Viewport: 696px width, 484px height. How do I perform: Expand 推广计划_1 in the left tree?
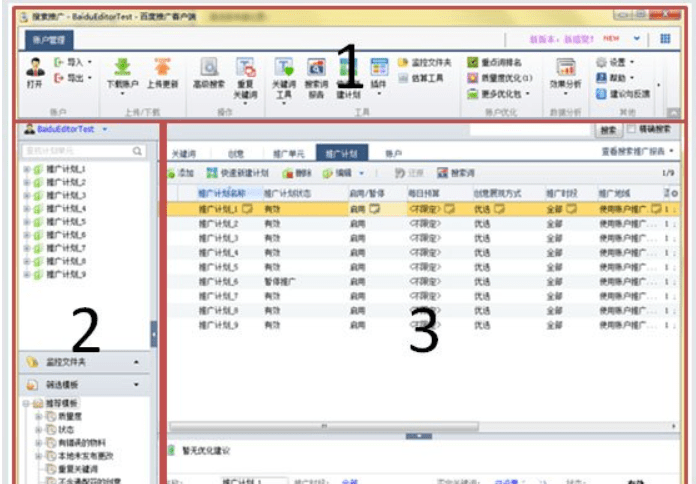pos(27,169)
